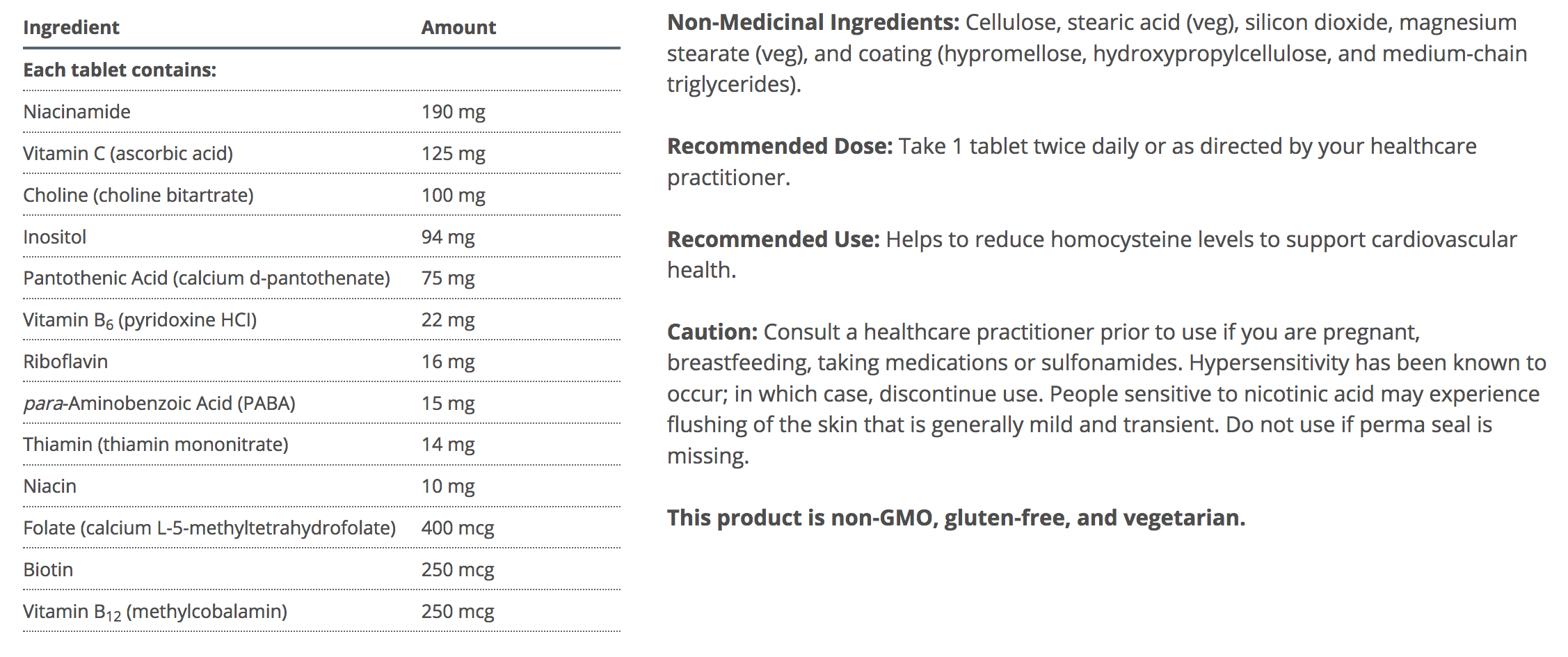
Task: Click Vitamin B12 (methylcobalamin) row
Action: pos(155,612)
